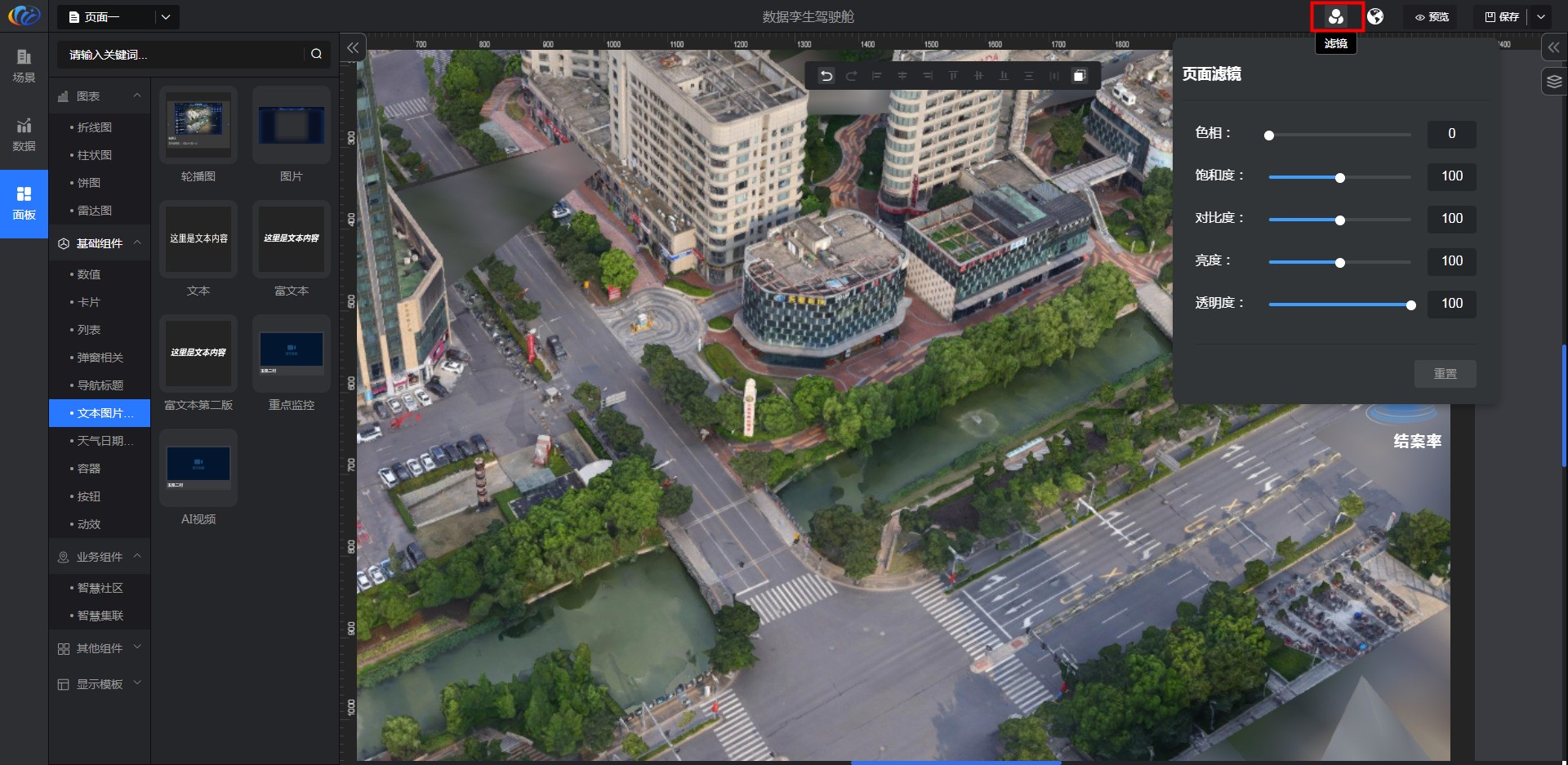The width and height of the screenshot is (1568, 765).
Task: Open the dropdown arrow next to 保存
Action: 1541,17
